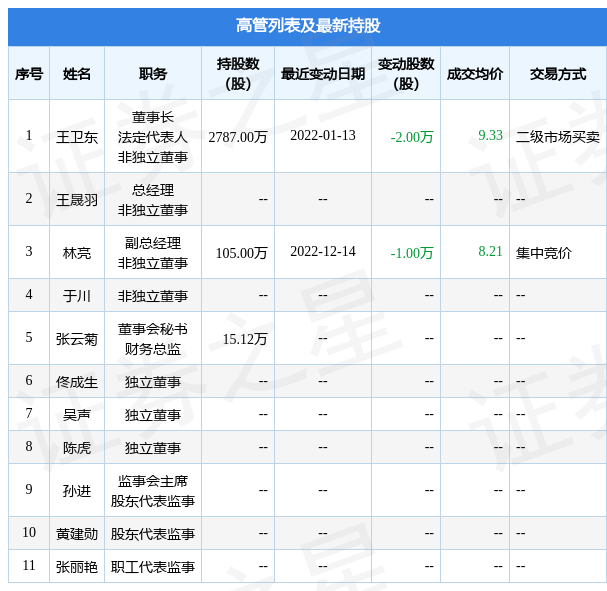Click the 总经理 position text
Screen dimensions: 607x591
tap(153, 190)
